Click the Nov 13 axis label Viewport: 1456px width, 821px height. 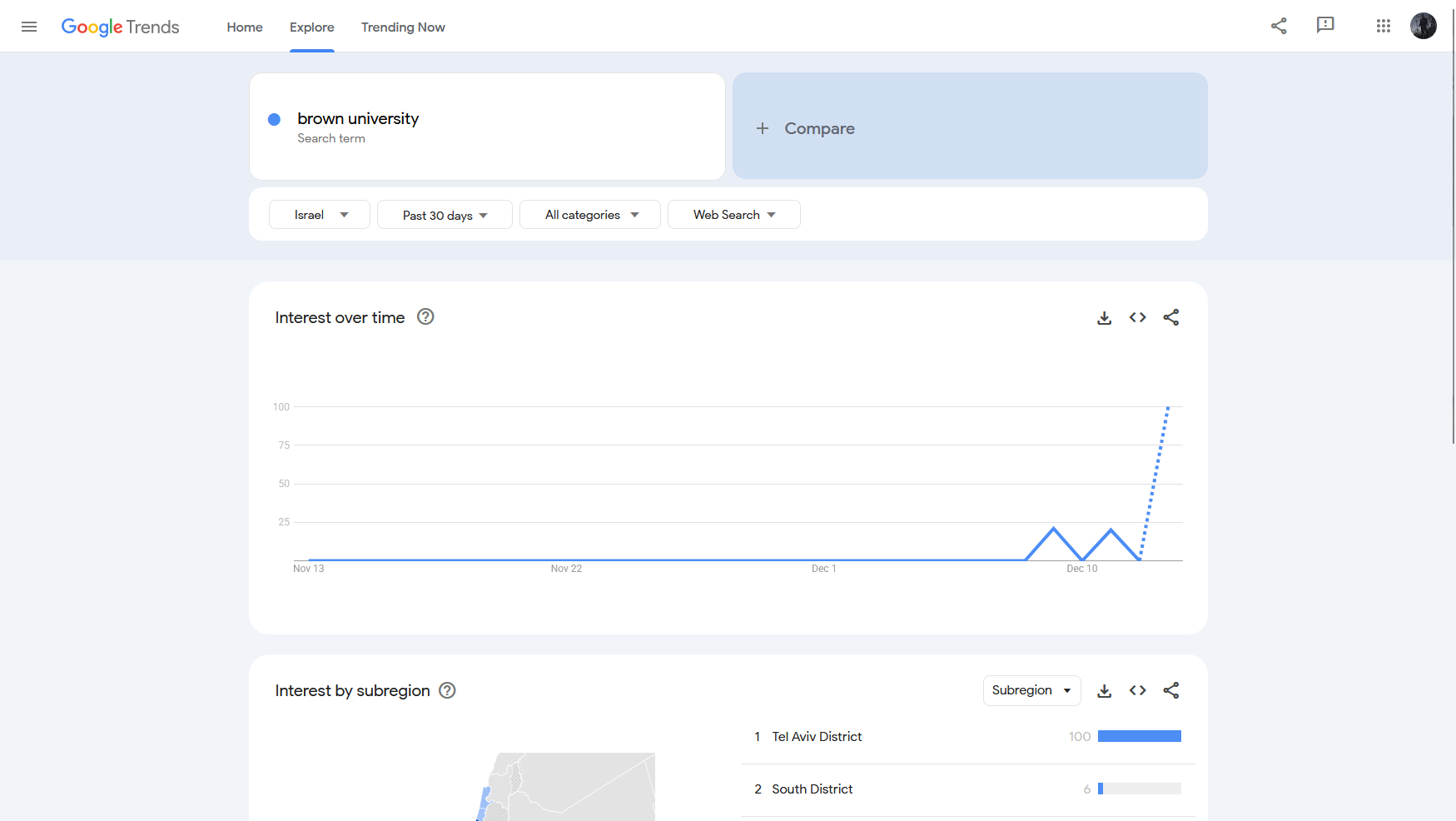click(309, 569)
